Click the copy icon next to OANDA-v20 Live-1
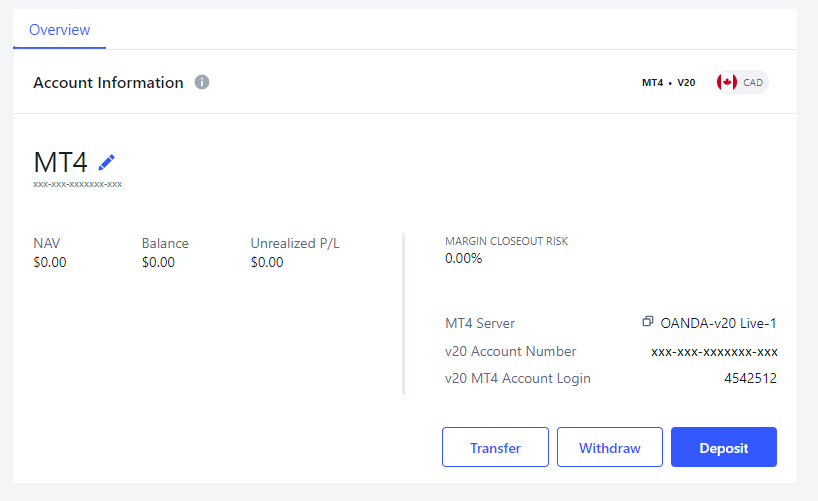 648,322
